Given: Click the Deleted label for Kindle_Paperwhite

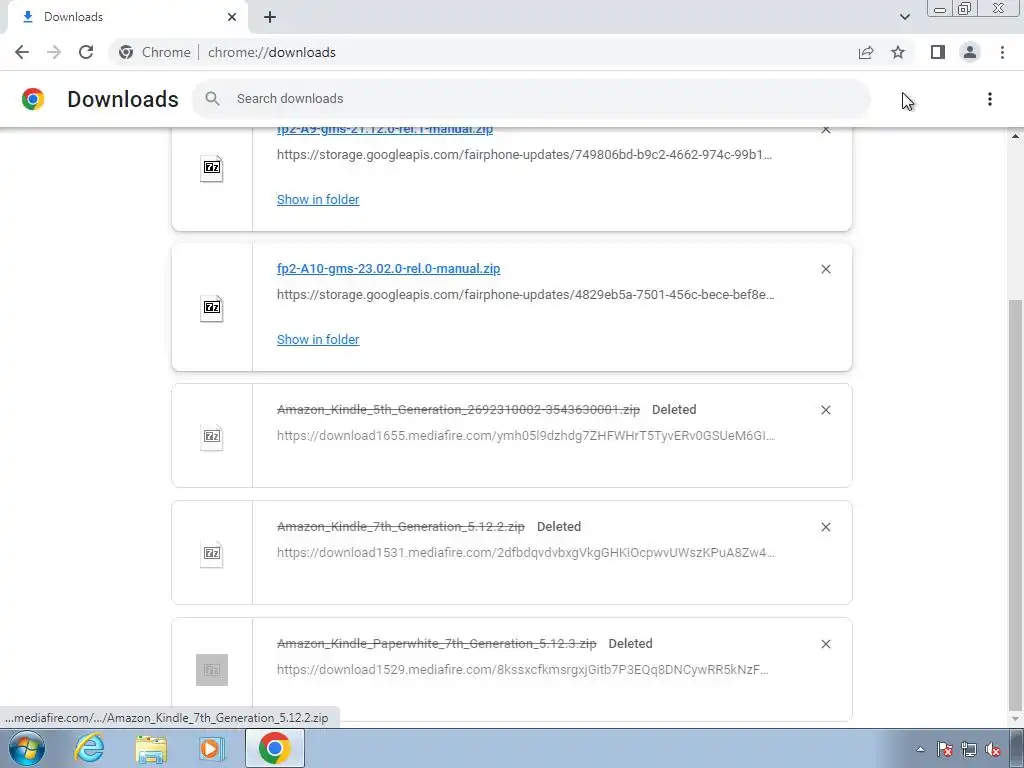Looking at the screenshot, I should (631, 643).
